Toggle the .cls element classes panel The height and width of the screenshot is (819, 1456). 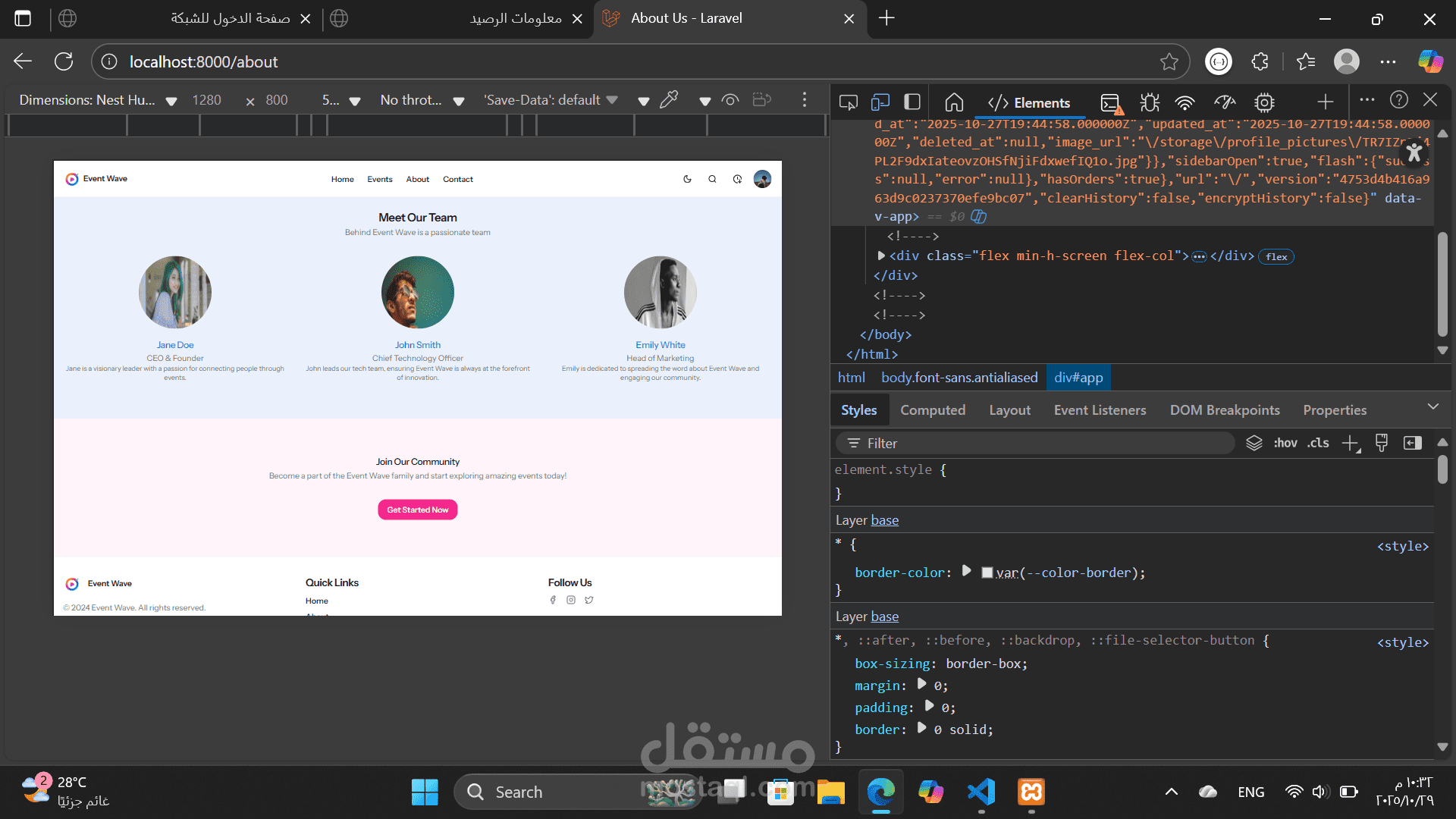(1318, 443)
